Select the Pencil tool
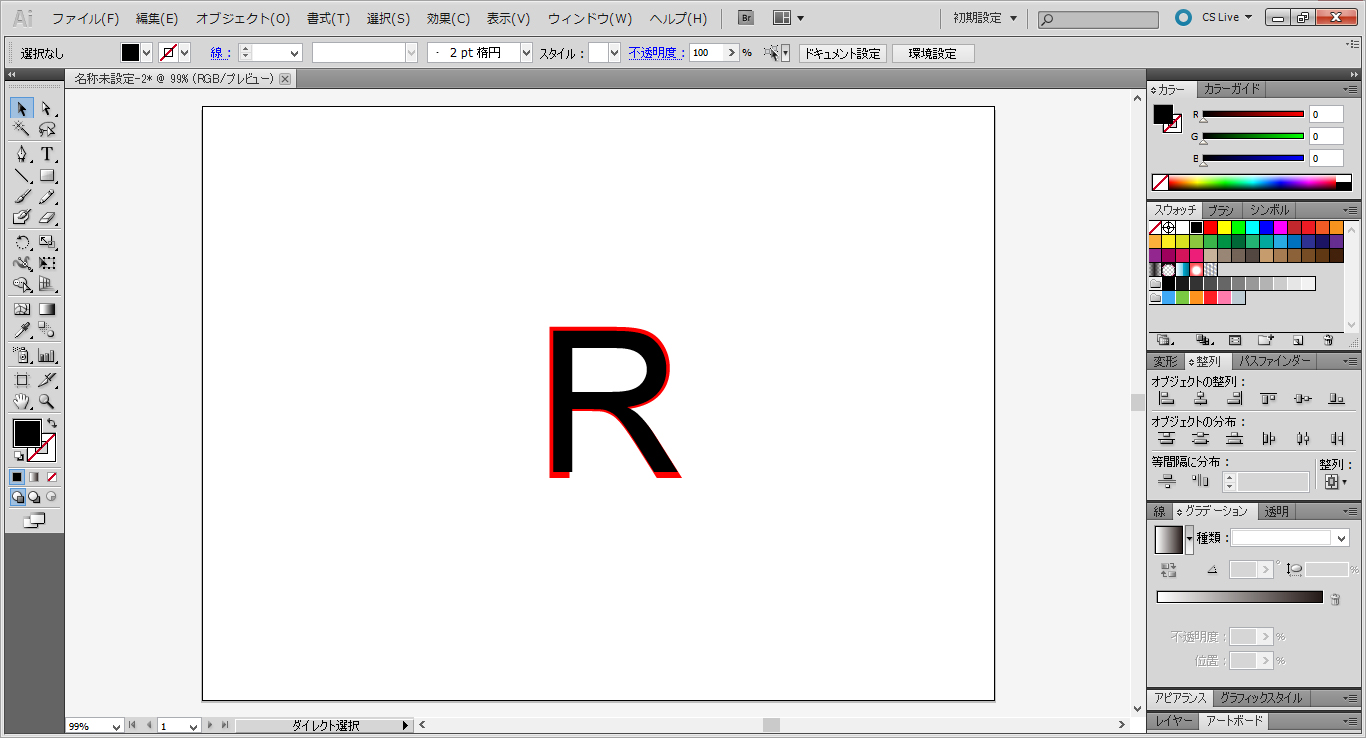This screenshot has height=738, width=1366. tap(46, 196)
